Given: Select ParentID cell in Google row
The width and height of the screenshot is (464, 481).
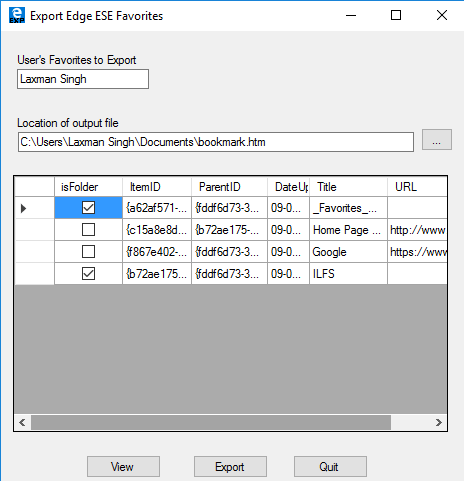Looking at the screenshot, I should point(229,252).
